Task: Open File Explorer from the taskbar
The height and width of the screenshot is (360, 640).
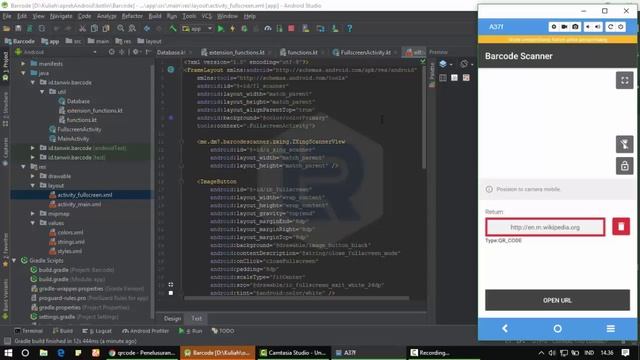Action: 43,353
